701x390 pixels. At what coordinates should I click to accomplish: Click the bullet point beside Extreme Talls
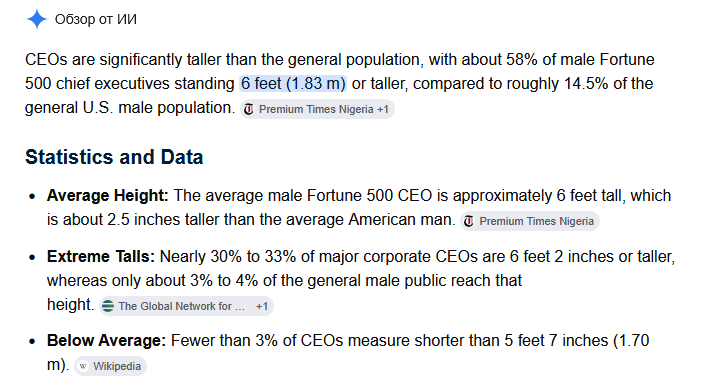click(x=32, y=257)
